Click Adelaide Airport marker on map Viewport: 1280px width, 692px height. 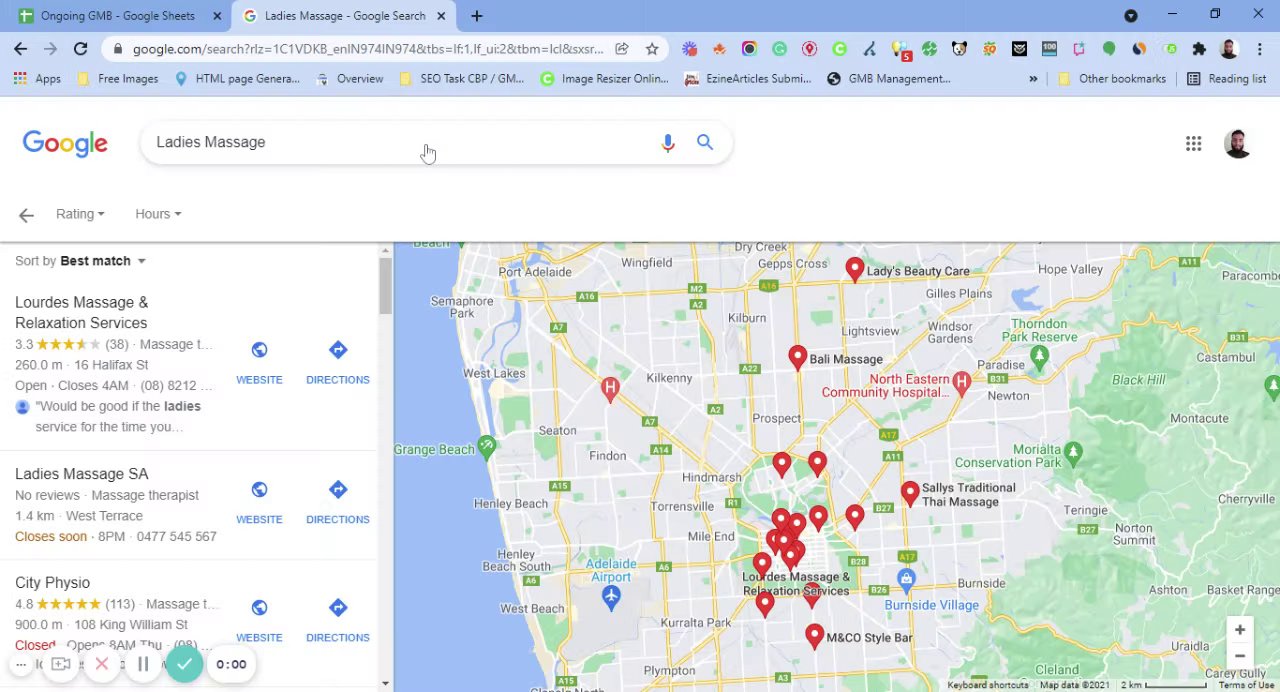click(x=611, y=597)
